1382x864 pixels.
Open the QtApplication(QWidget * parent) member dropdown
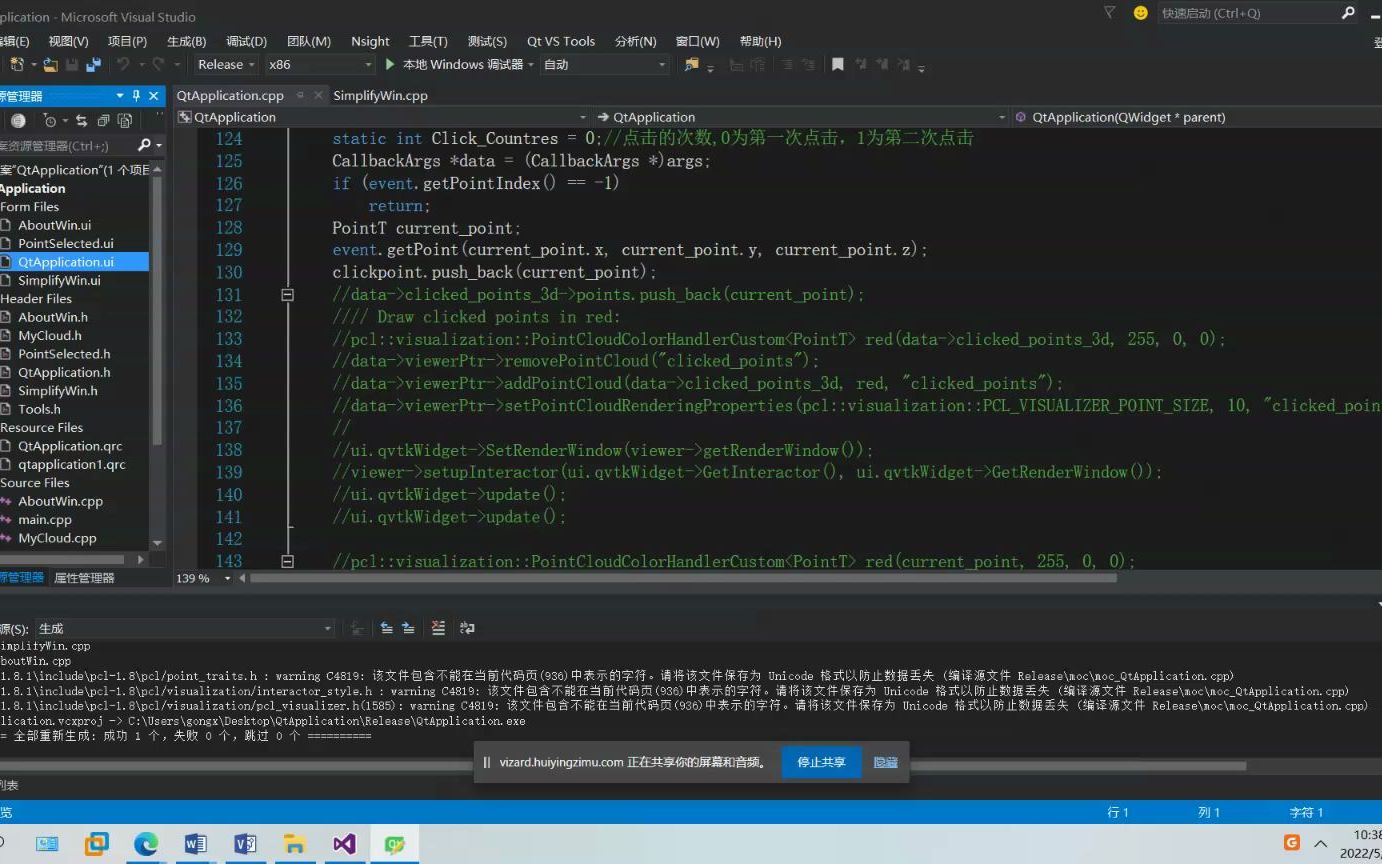click(x=1197, y=117)
